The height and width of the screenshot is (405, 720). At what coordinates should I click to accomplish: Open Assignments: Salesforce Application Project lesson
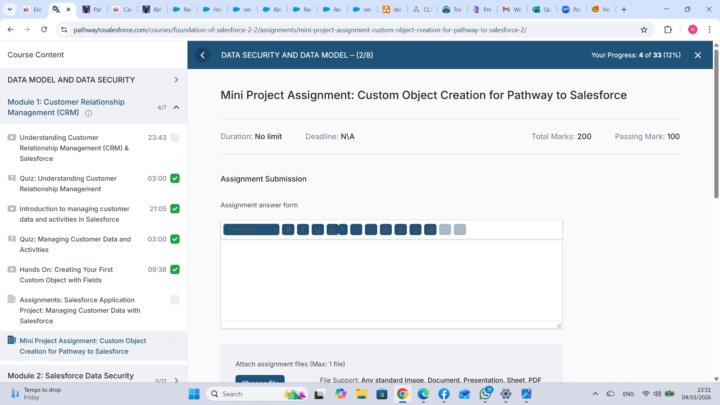[x=80, y=310]
